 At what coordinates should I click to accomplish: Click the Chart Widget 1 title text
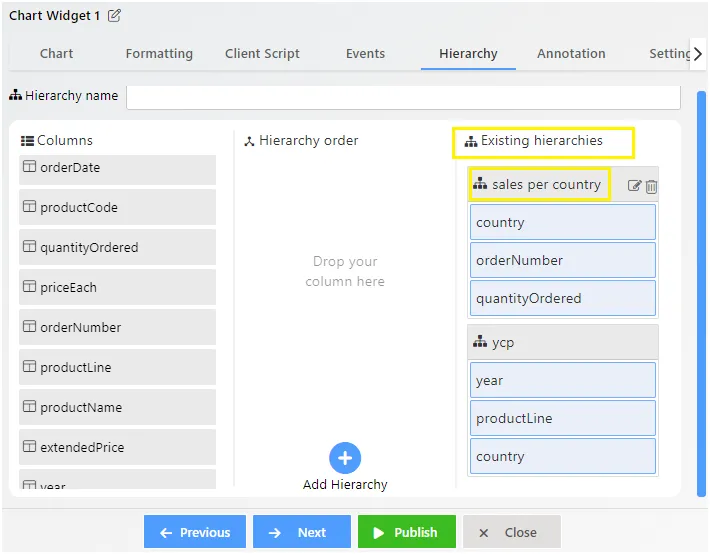(x=54, y=16)
